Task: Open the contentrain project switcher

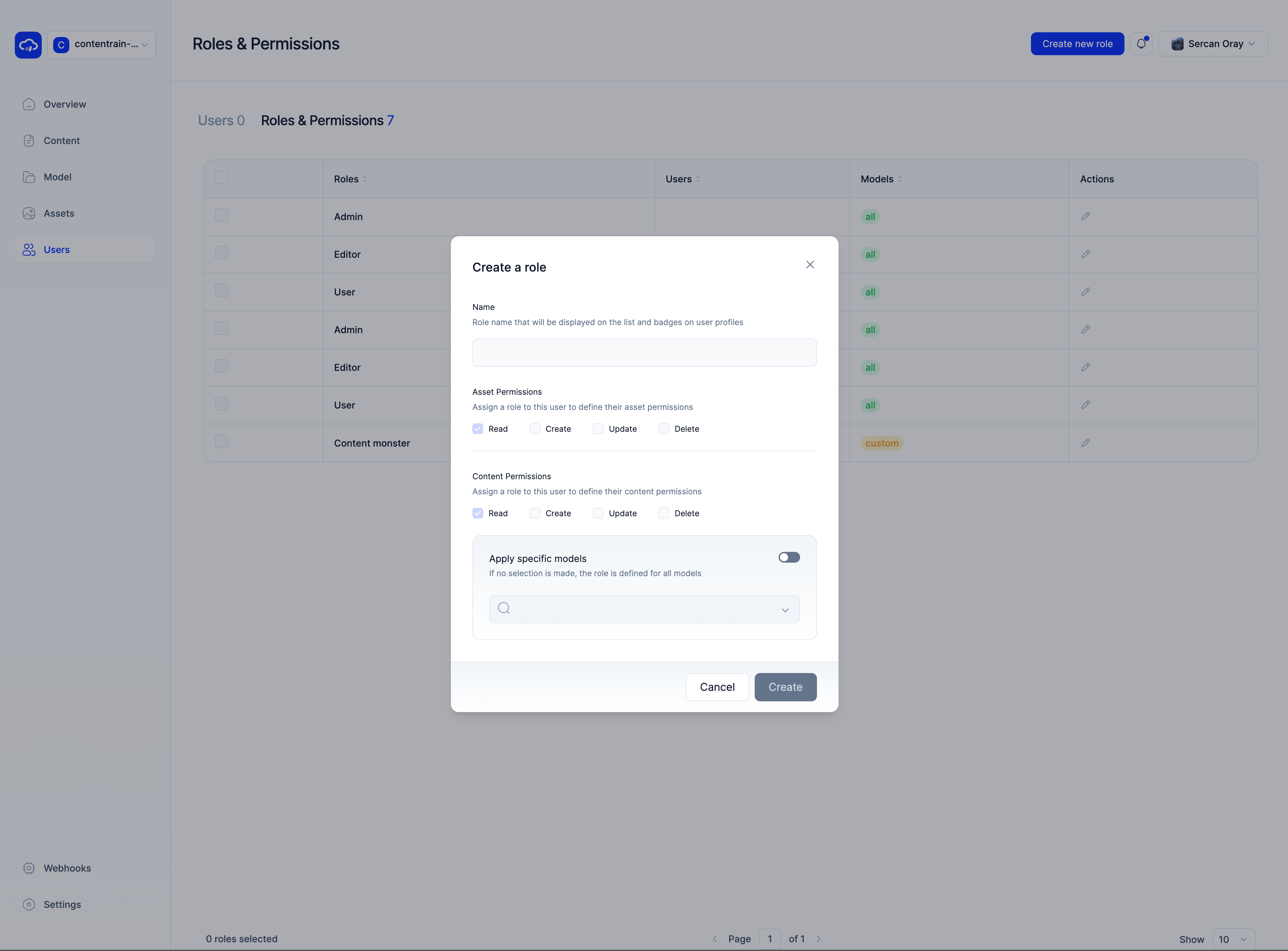Action: [101, 44]
